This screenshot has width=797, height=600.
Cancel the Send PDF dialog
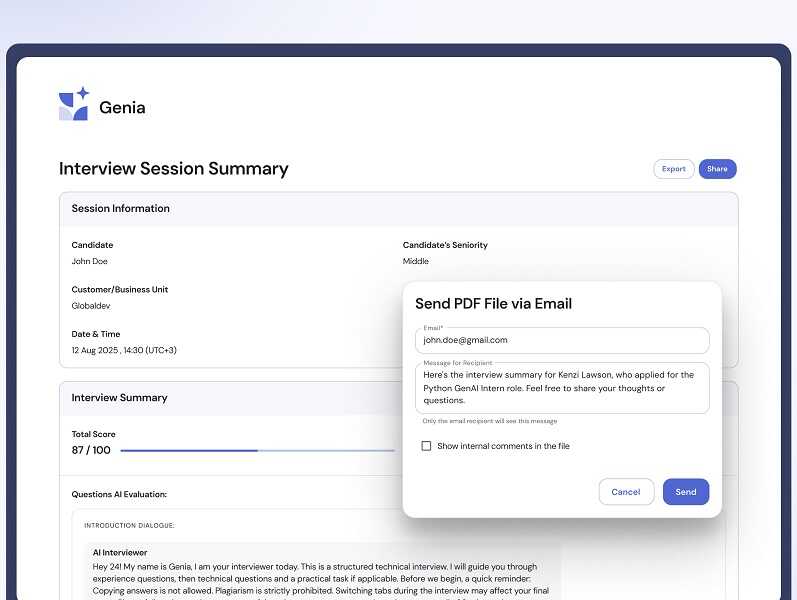625,492
